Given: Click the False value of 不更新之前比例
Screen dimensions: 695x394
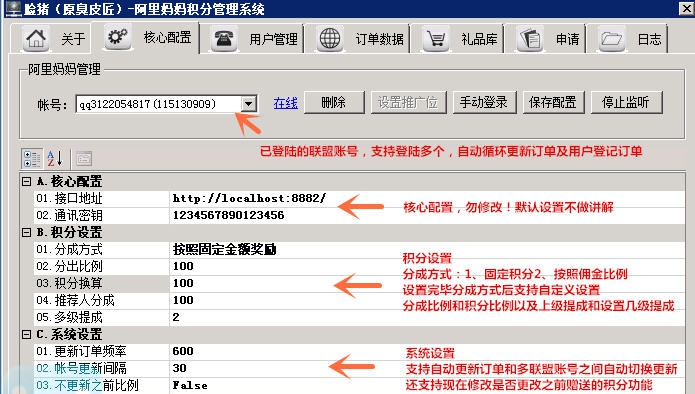Looking at the screenshot, I should click(x=190, y=385).
